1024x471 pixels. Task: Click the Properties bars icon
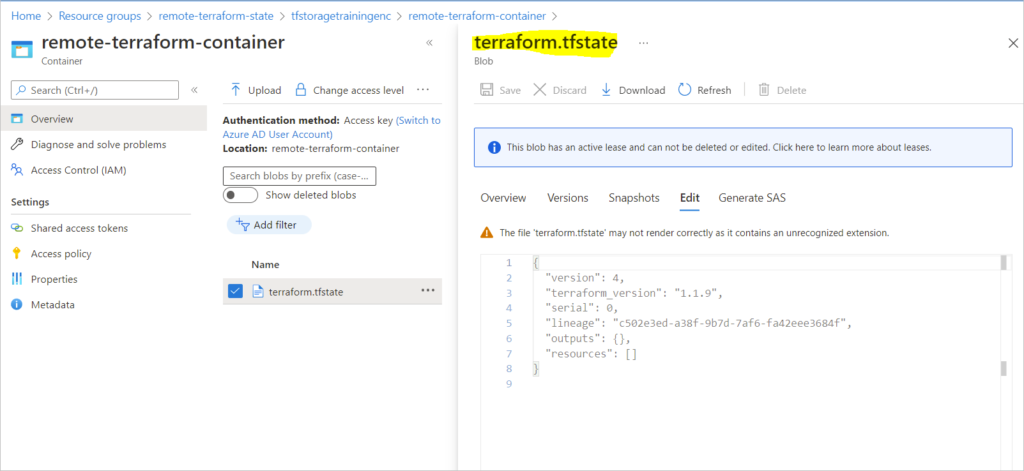click(17, 279)
